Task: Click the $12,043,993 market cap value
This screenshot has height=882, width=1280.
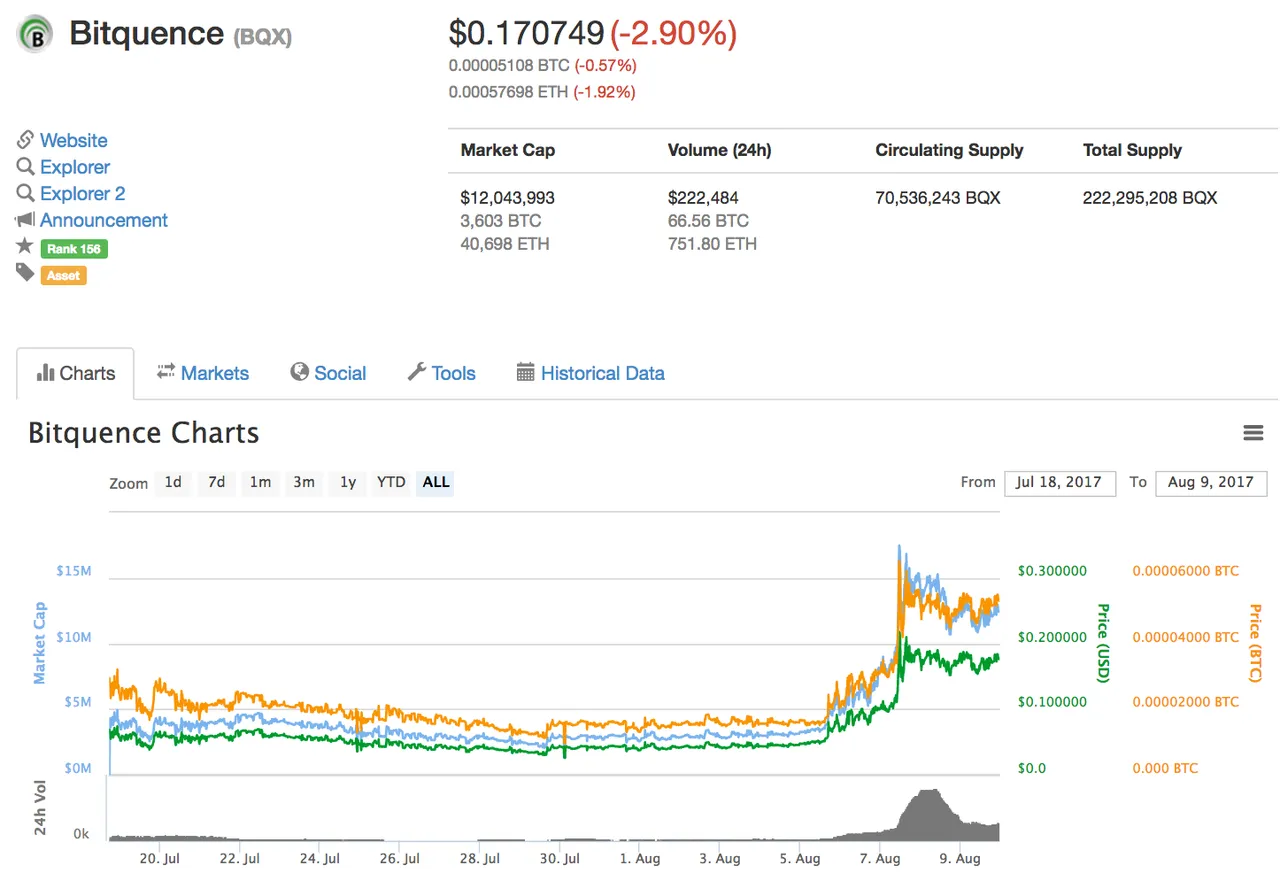Action: pyautogui.click(x=508, y=198)
